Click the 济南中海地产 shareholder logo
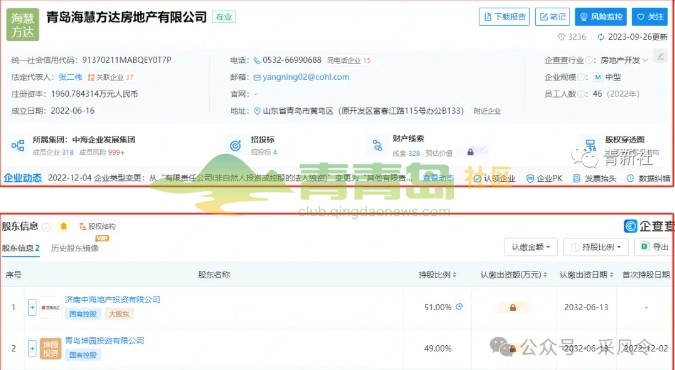675x370 pixels. (x=50, y=308)
